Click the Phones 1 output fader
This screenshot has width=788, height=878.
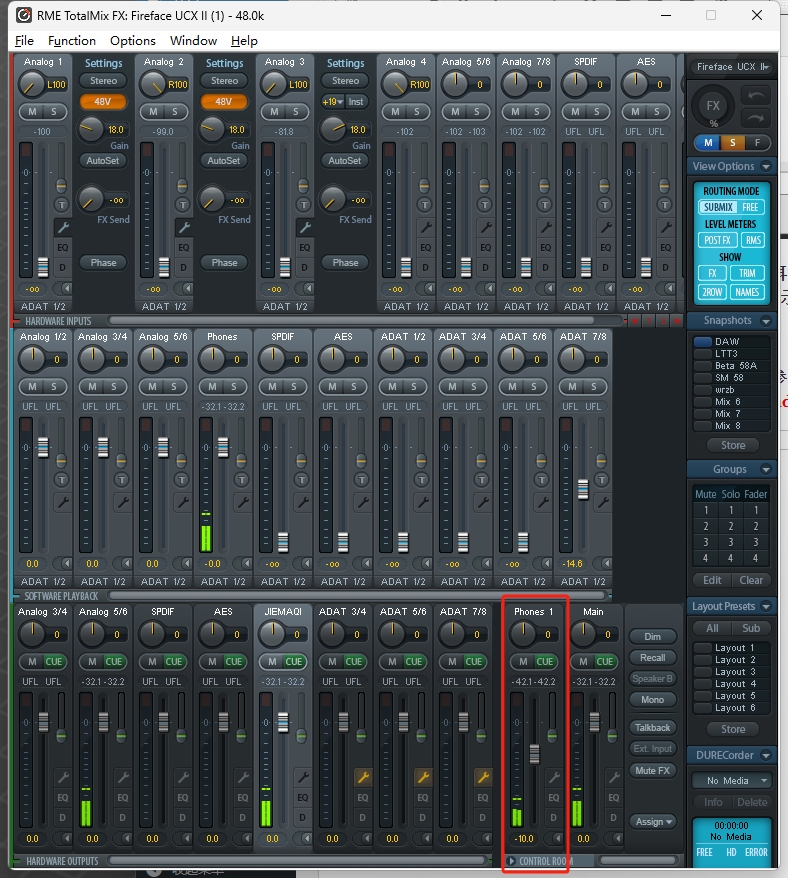(534, 754)
